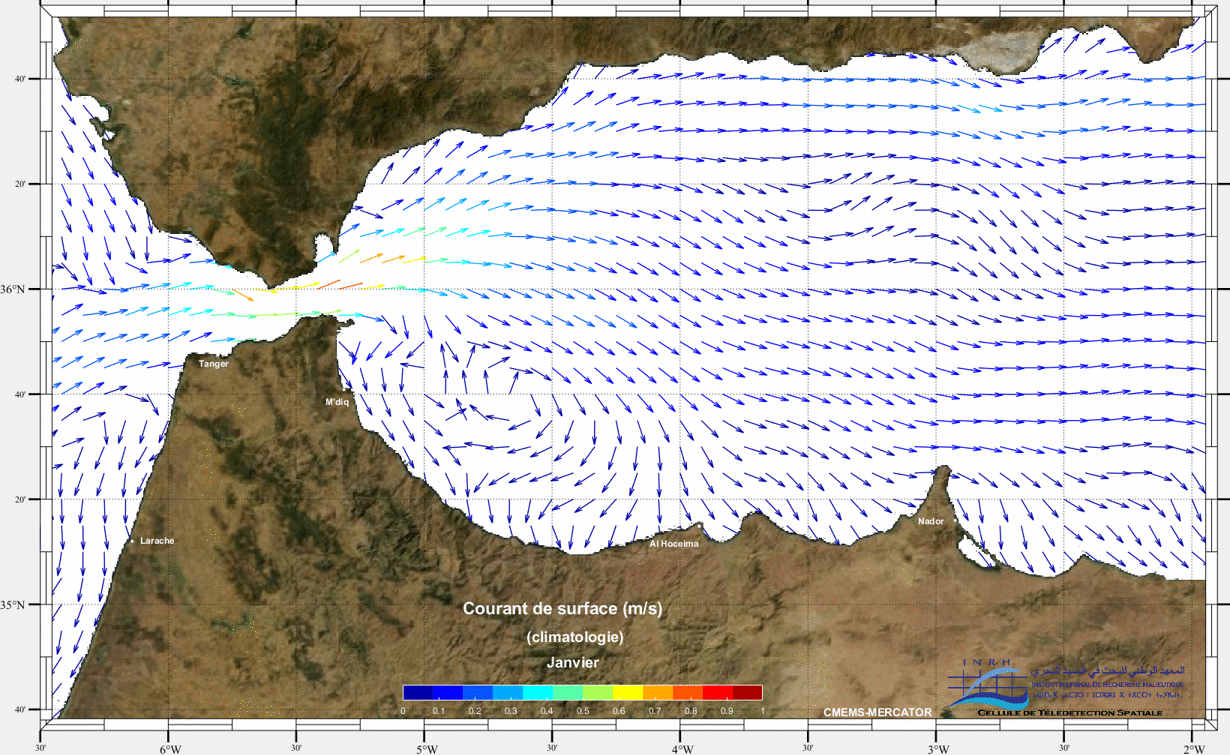The width and height of the screenshot is (1230, 755).
Task: Choose the dark red maroon colorbar segment
Action: [747, 693]
